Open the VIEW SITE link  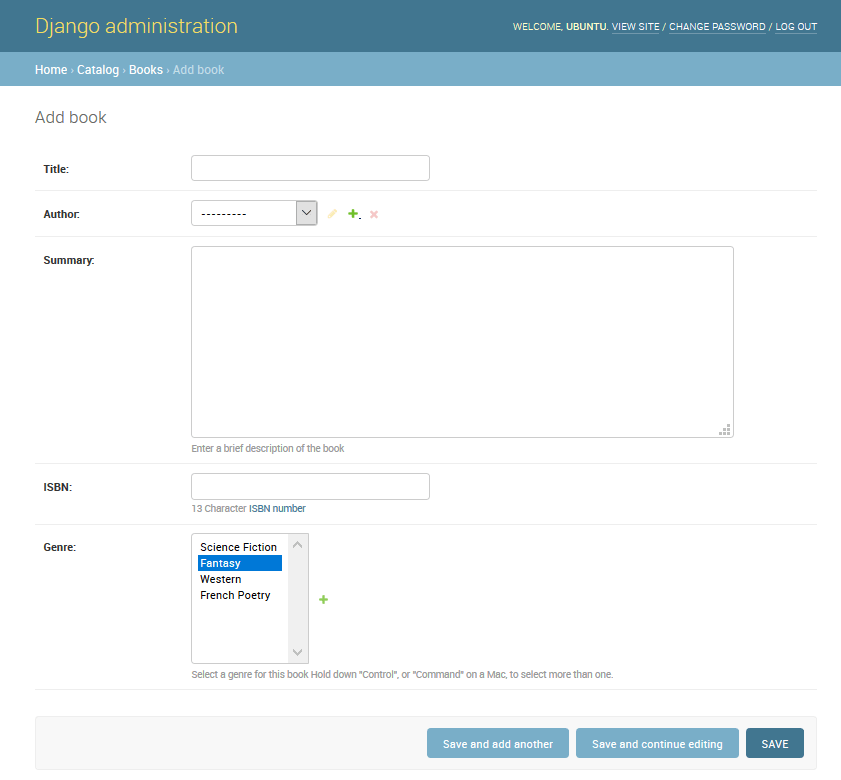click(x=636, y=27)
